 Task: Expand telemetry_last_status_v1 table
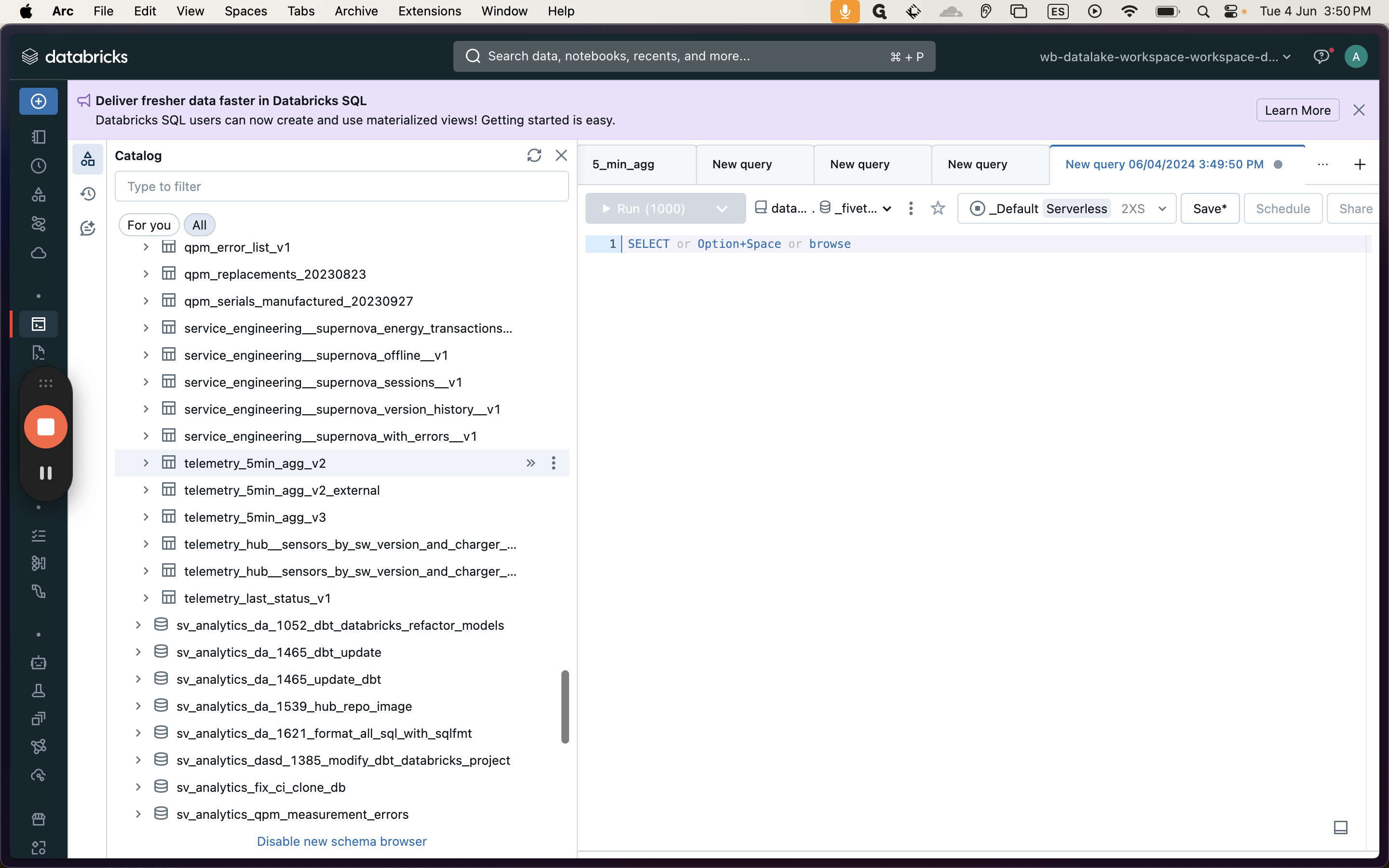point(146,597)
